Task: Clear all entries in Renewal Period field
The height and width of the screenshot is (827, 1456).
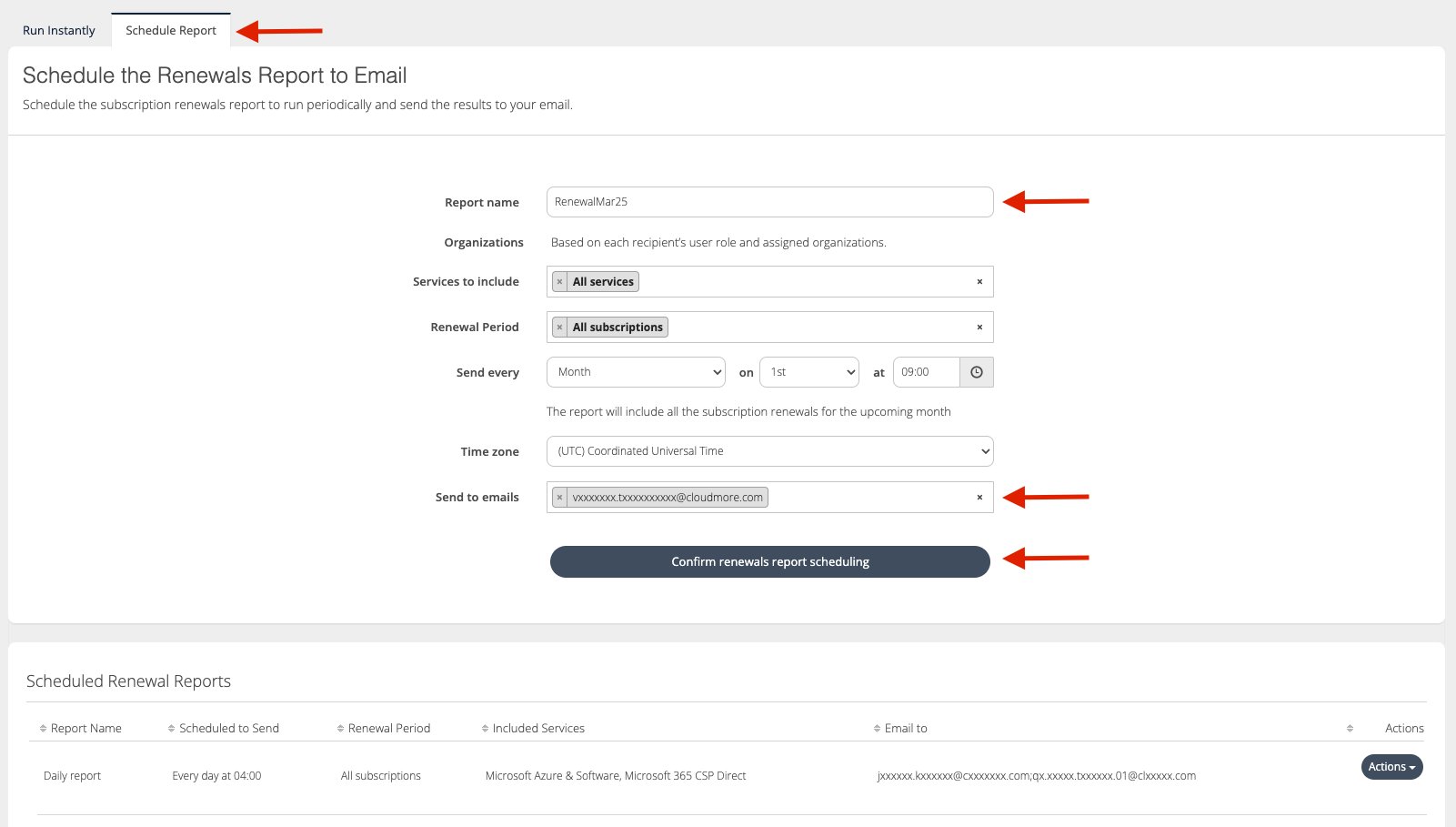Action: point(979,328)
